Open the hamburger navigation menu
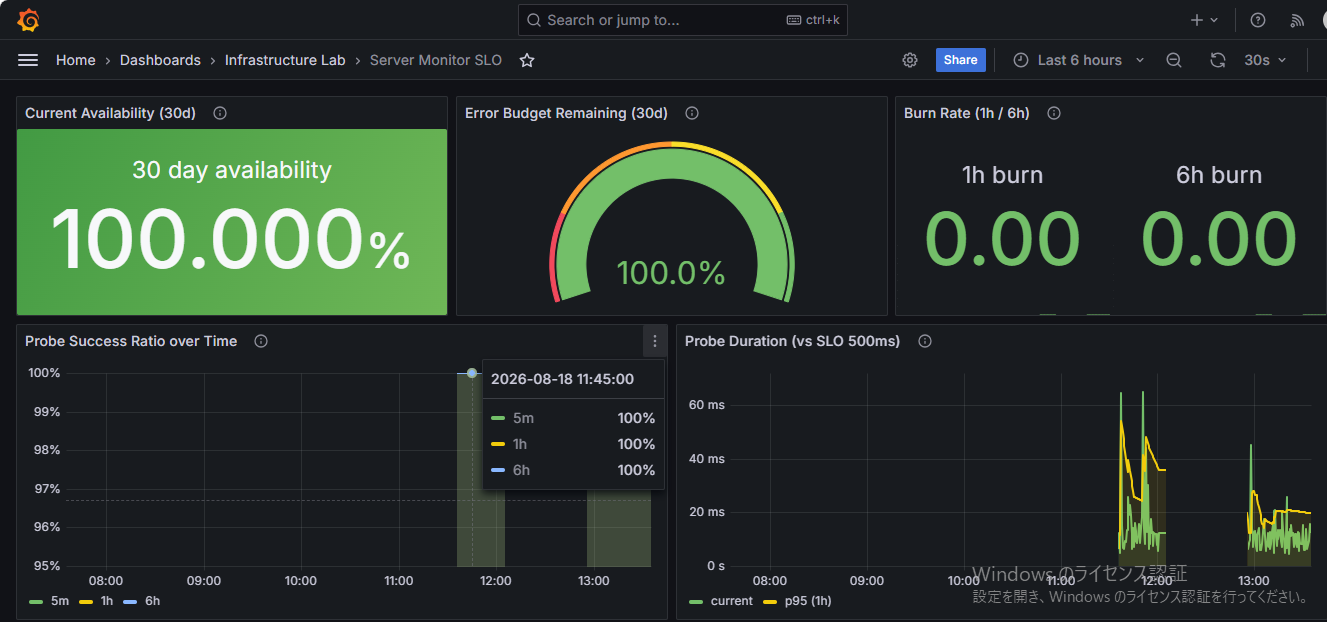This screenshot has width=1327, height=622. click(x=28, y=60)
